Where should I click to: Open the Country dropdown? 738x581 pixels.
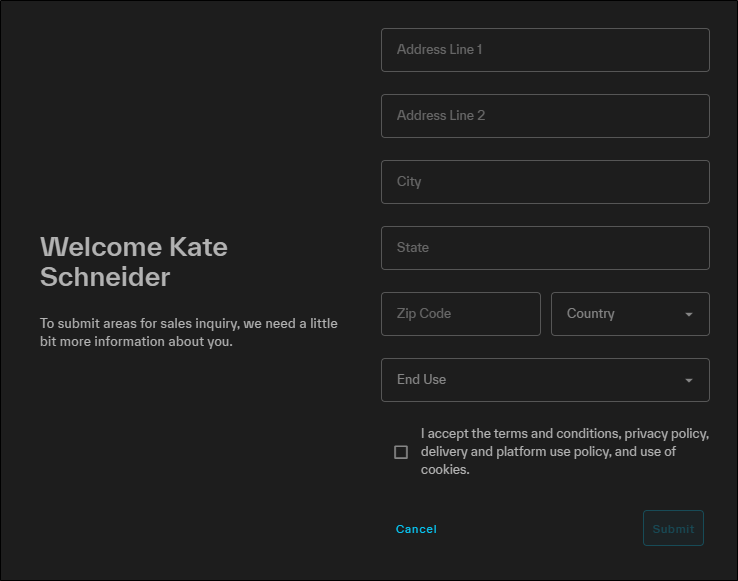(630, 314)
